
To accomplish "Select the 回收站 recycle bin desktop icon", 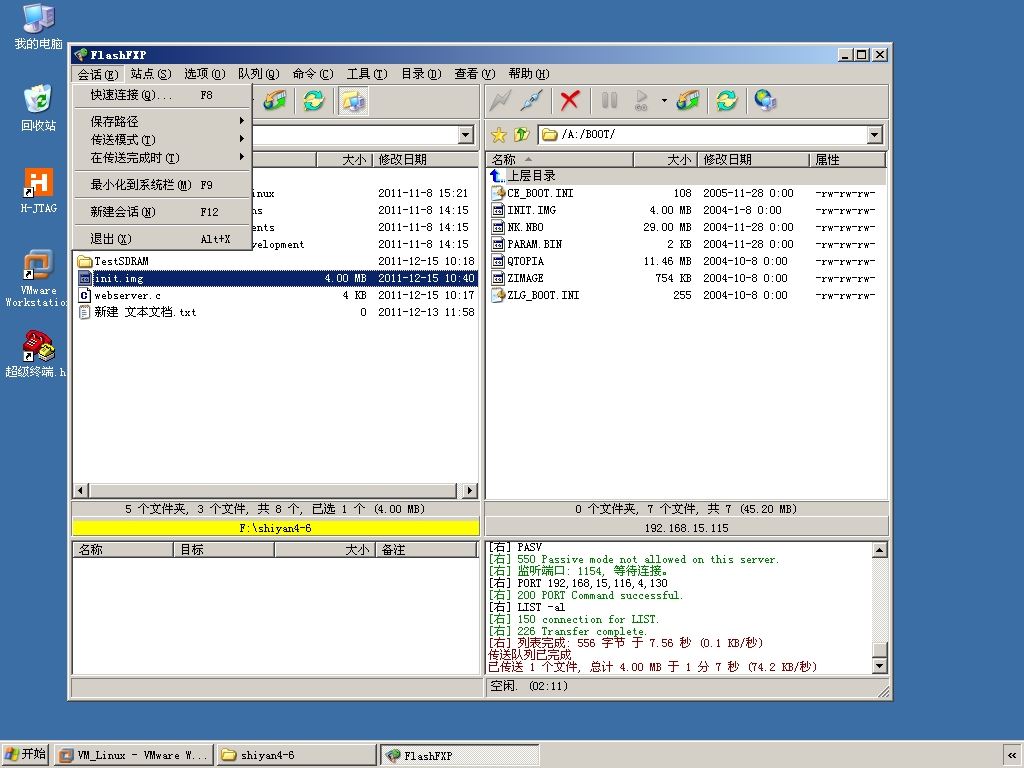I will 38,100.
